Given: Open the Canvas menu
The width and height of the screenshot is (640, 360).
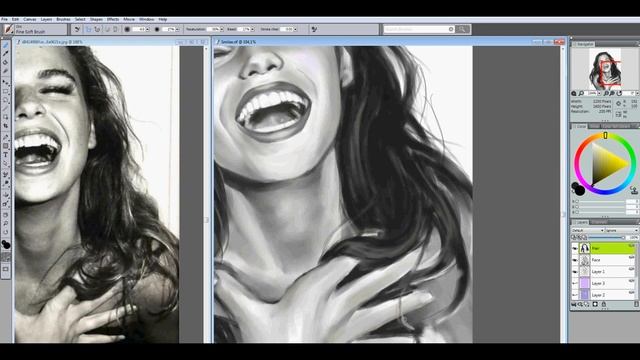Looking at the screenshot, I should 30,19.
